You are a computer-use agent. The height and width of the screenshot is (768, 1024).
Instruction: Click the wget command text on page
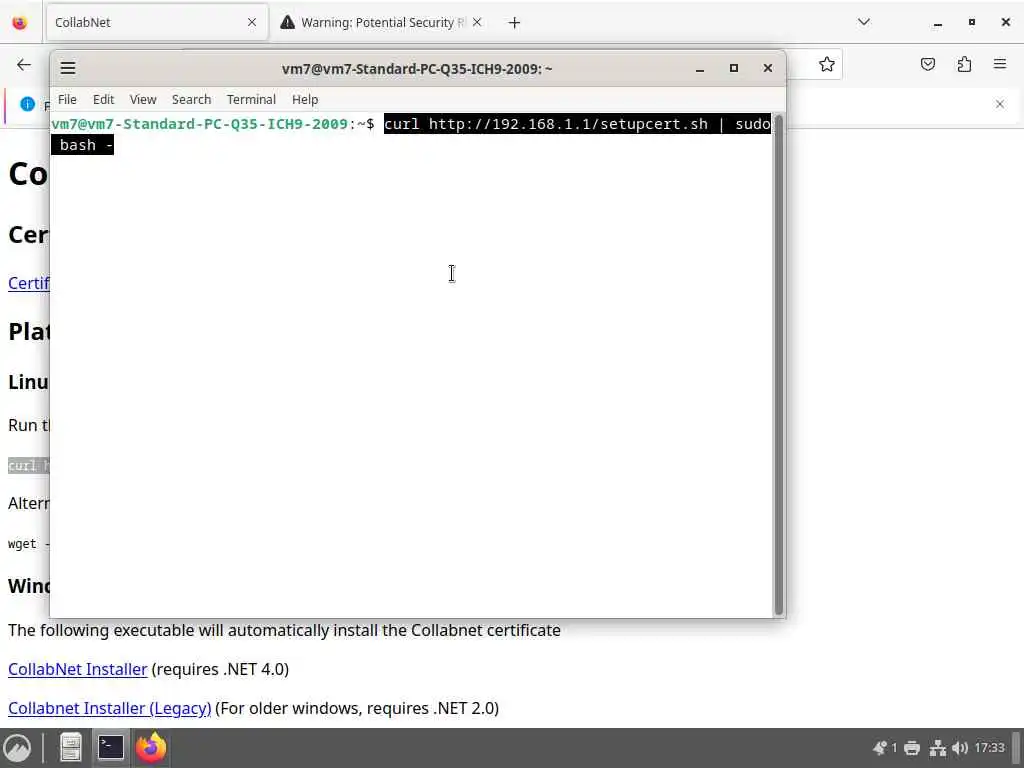click(29, 544)
